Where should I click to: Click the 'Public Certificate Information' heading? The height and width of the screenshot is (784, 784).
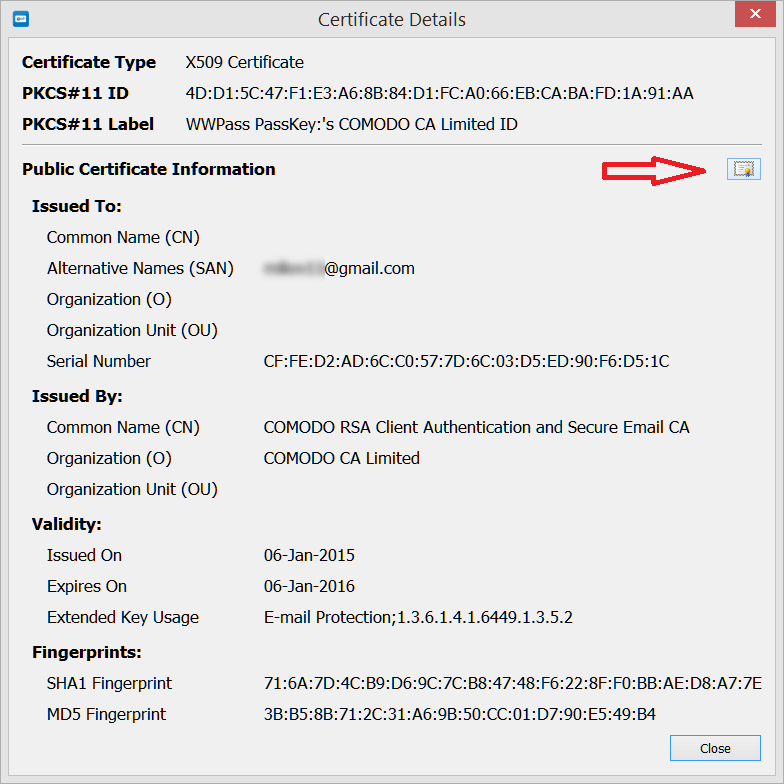point(148,170)
